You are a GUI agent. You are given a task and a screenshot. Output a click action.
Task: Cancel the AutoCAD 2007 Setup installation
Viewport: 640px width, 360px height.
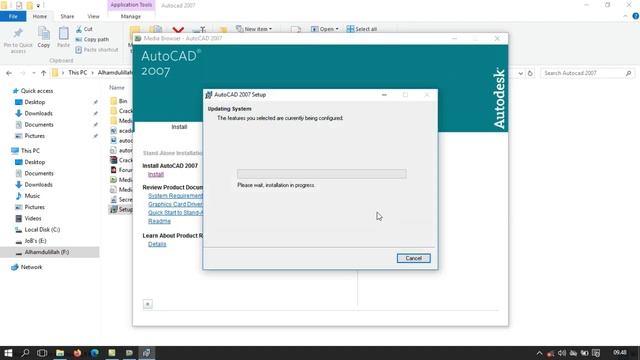tap(413, 258)
